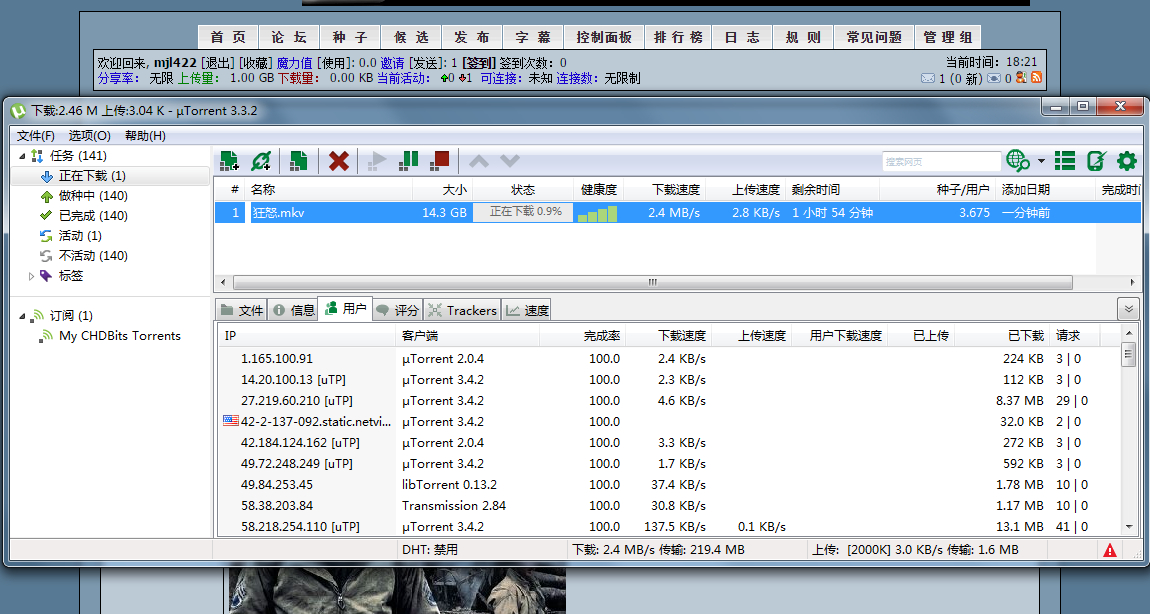The image size is (1150, 614).
Task: Toggle the category list view icon
Action: 1065,161
